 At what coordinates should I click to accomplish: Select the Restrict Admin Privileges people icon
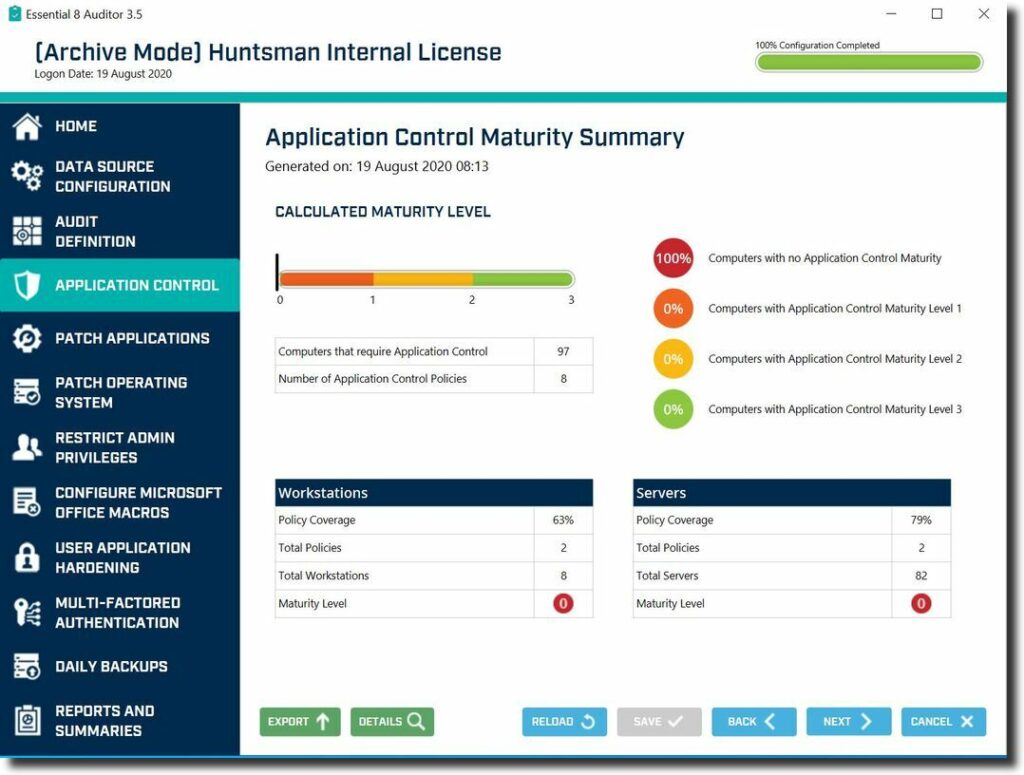[30, 448]
